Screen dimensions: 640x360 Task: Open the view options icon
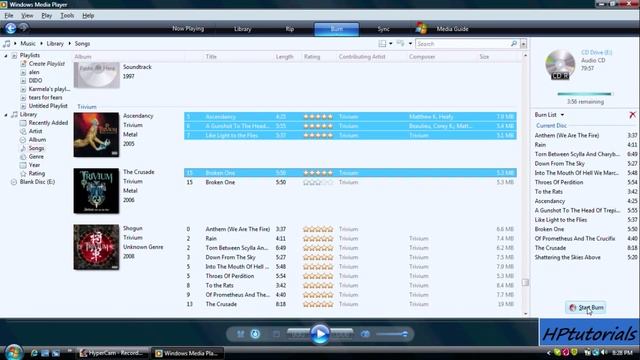tap(401, 43)
